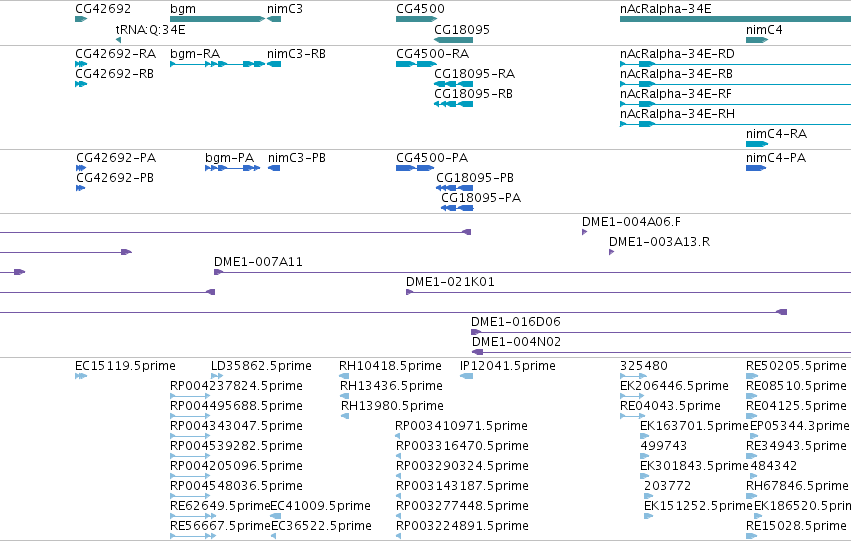Click the nimC4-RA transcript label
The width and height of the screenshot is (851, 541).
click(x=776, y=134)
